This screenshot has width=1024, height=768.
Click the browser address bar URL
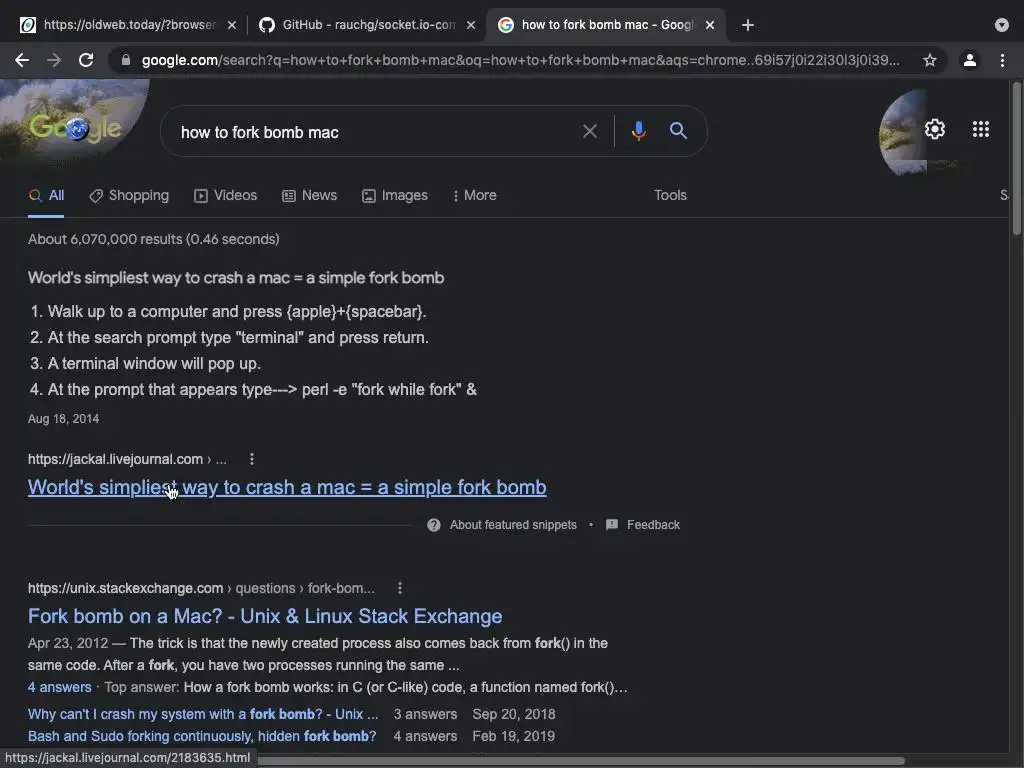pyautogui.click(x=520, y=60)
